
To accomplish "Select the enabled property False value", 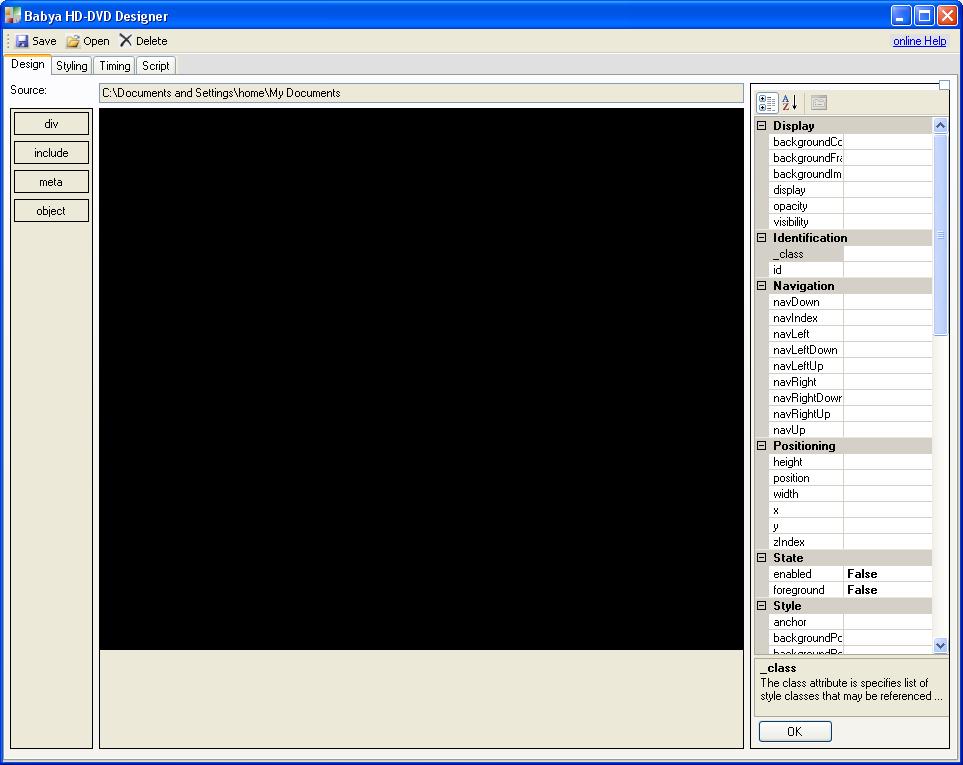I will pyautogui.click(x=887, y=574).
